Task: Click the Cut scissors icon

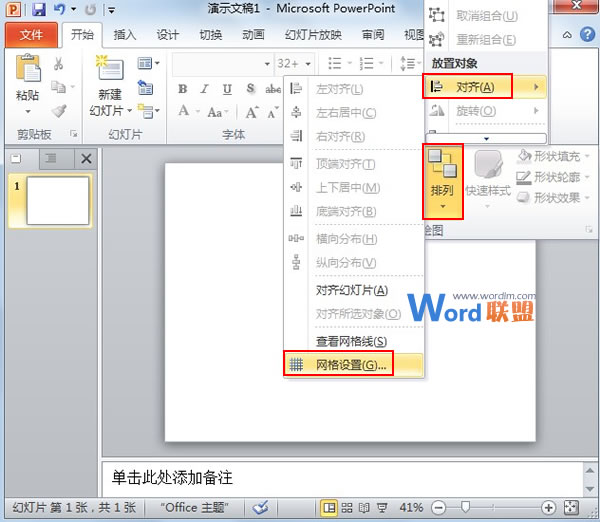Action: (x=59, y=64)
